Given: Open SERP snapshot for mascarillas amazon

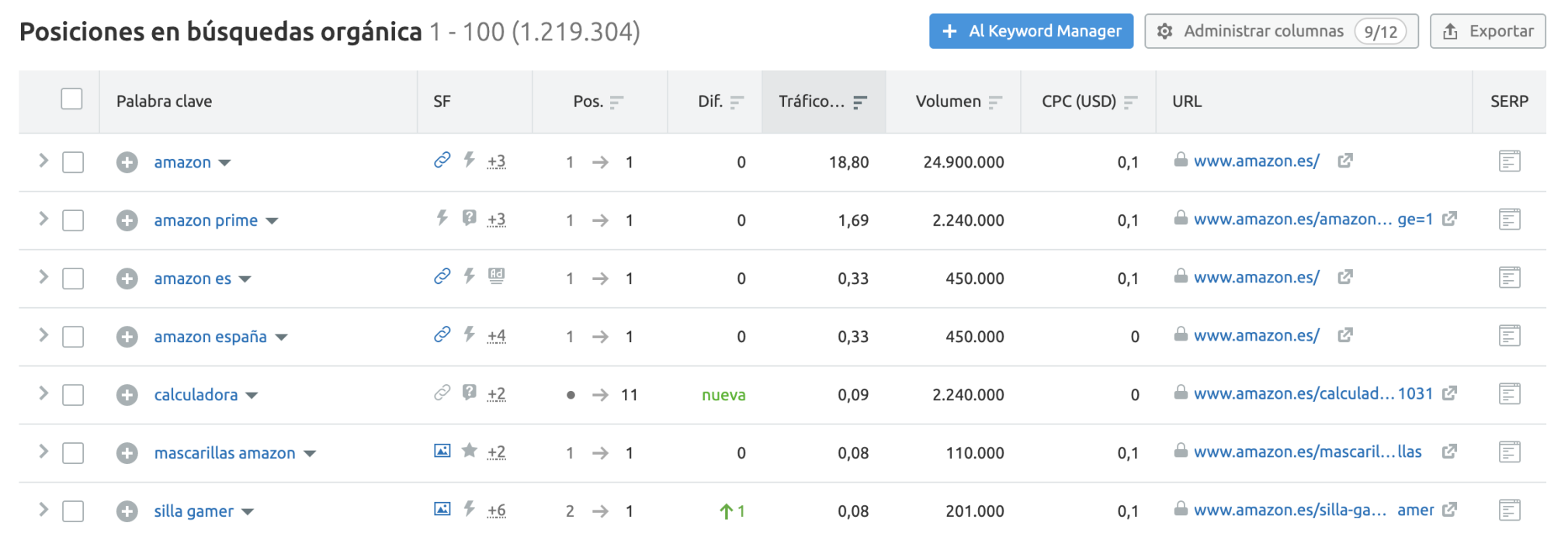Looking at the screenshot, I should [1508, 452].
